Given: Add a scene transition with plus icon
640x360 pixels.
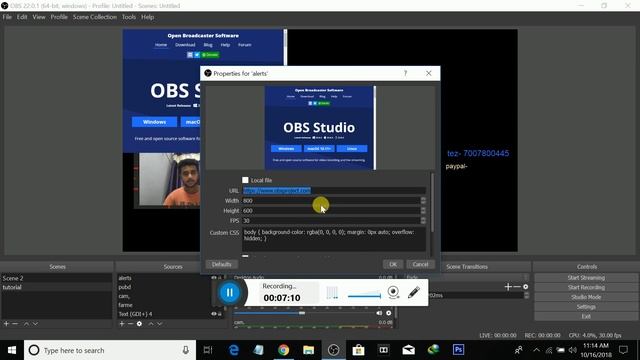Looking at the screenshot, I should tap(508, 287).
